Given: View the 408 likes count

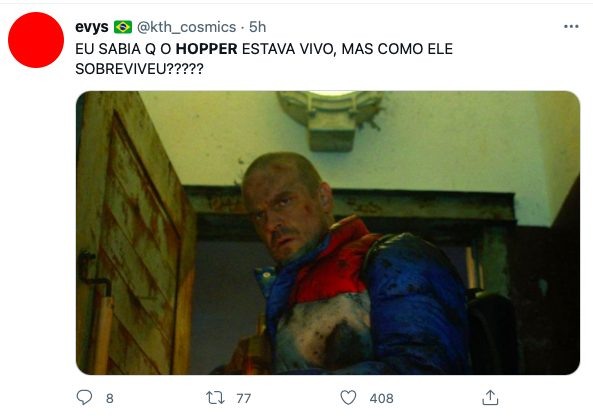Looking at the screenshot, I should [382, 398].
